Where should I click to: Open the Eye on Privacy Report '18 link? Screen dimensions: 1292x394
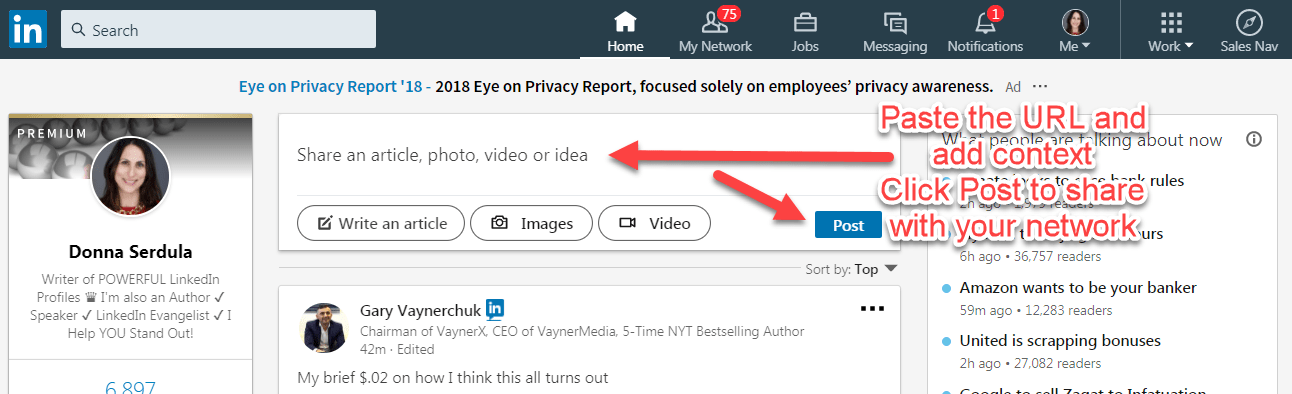point(330,87)
